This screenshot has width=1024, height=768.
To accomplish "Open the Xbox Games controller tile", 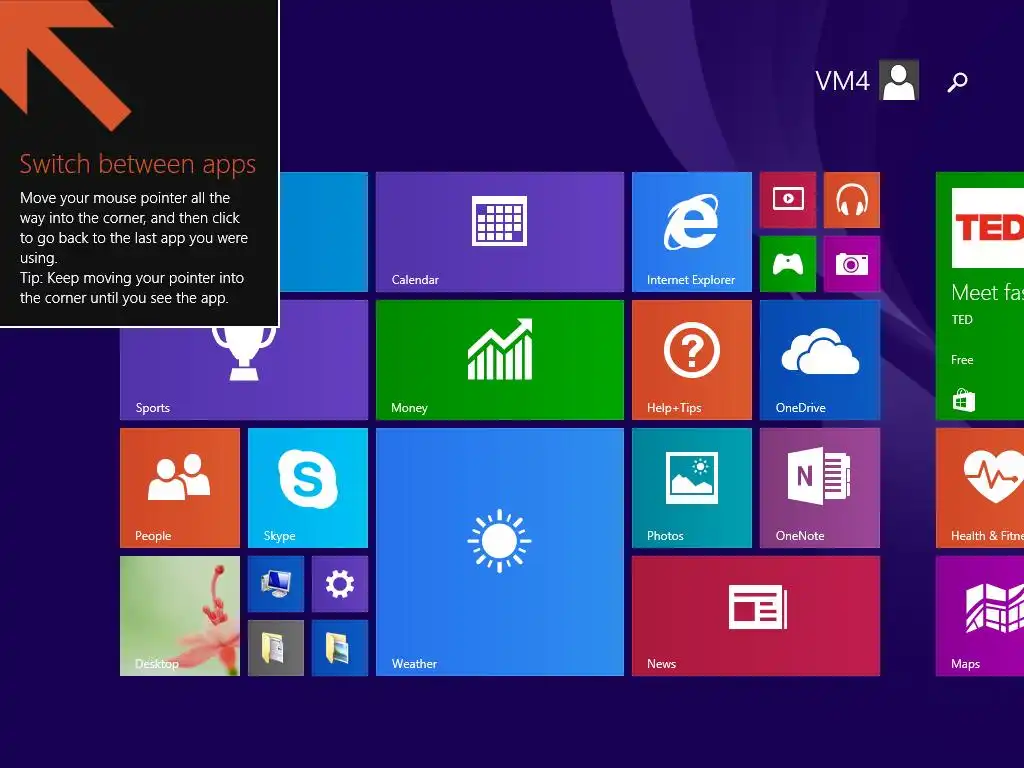I will pyautogui.click(x=788, y=264).
